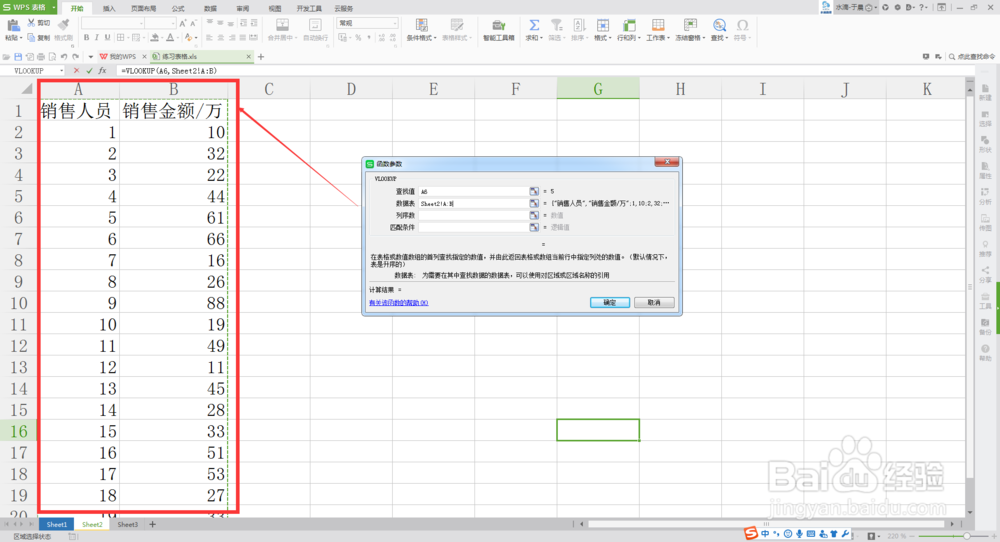Screen dimensions: 1000x542
Task: Click the zoom slider in status bar
Action: tap(967, 536)
